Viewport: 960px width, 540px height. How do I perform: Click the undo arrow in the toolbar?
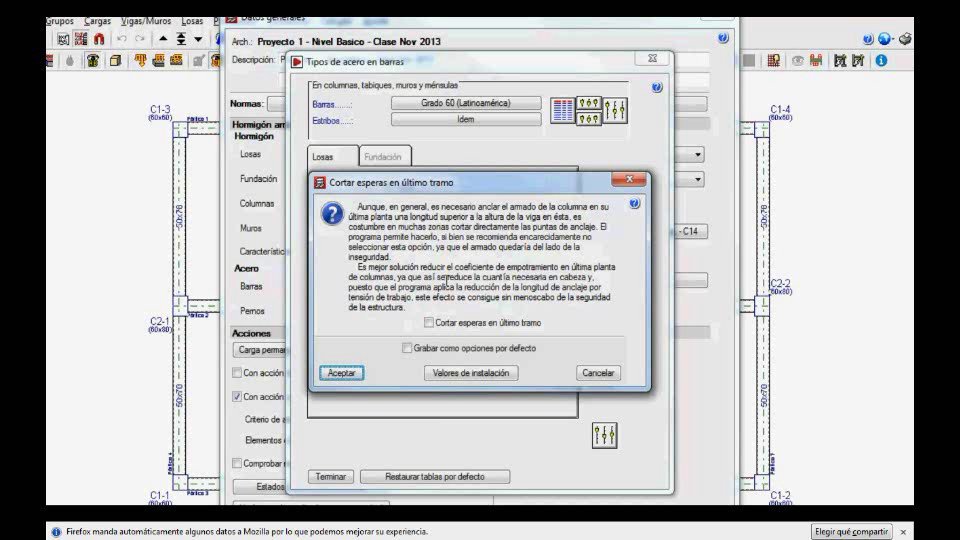tap(122, 39)
